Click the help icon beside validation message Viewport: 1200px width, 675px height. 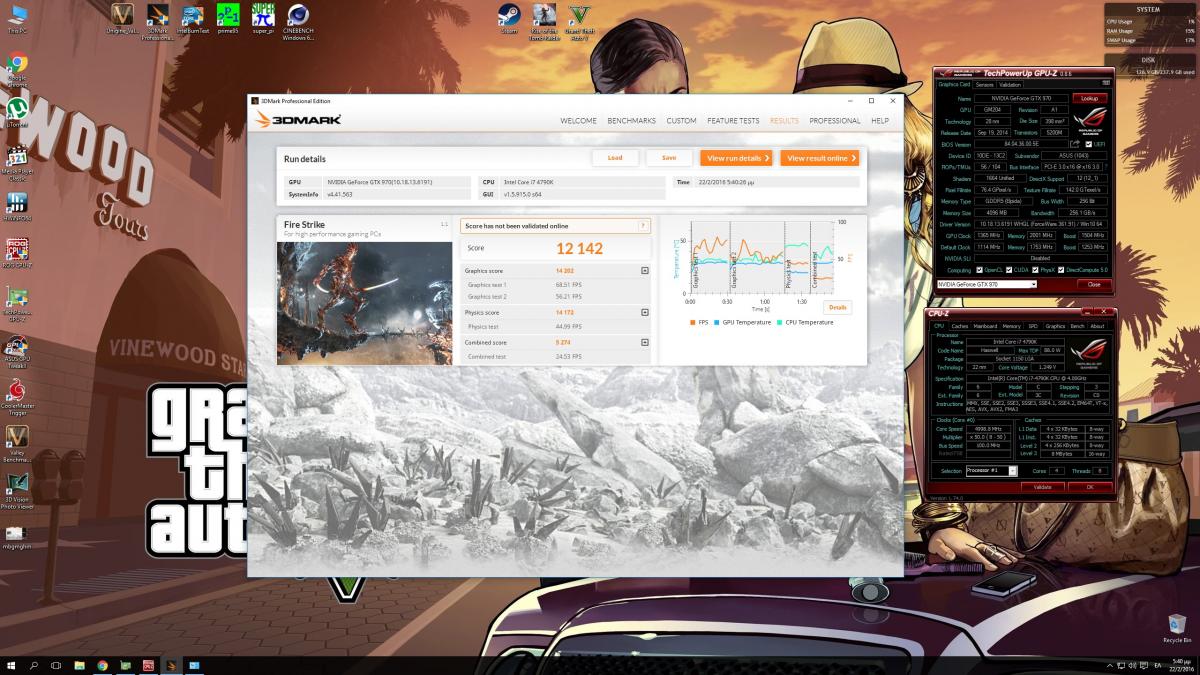(x=644, y=226)
